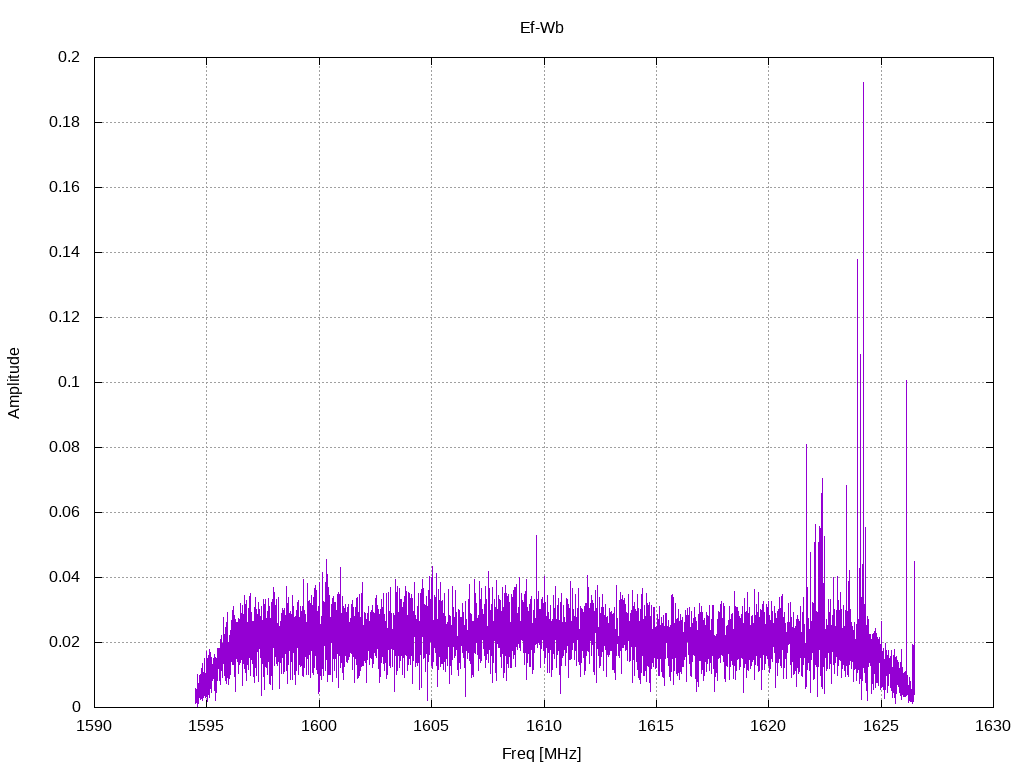
Task: Click the x-axis tick label 1625
Action: 881,726
